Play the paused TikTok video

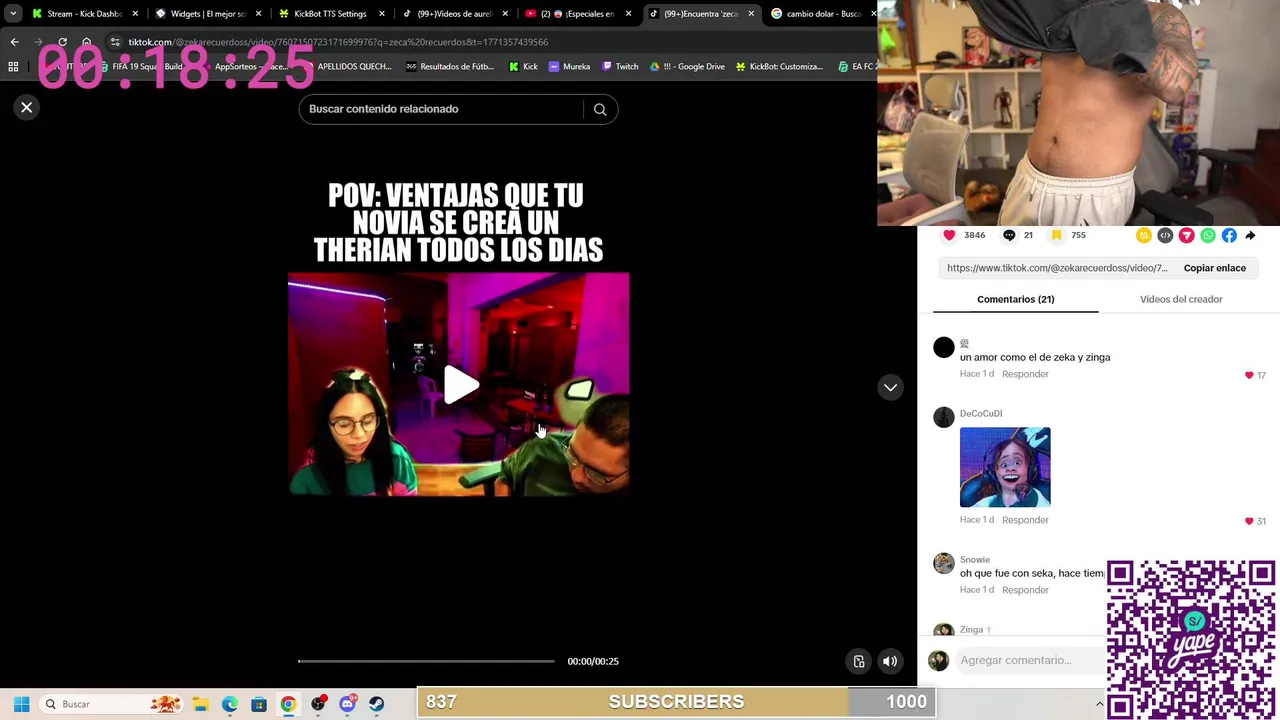coord(460,385)
